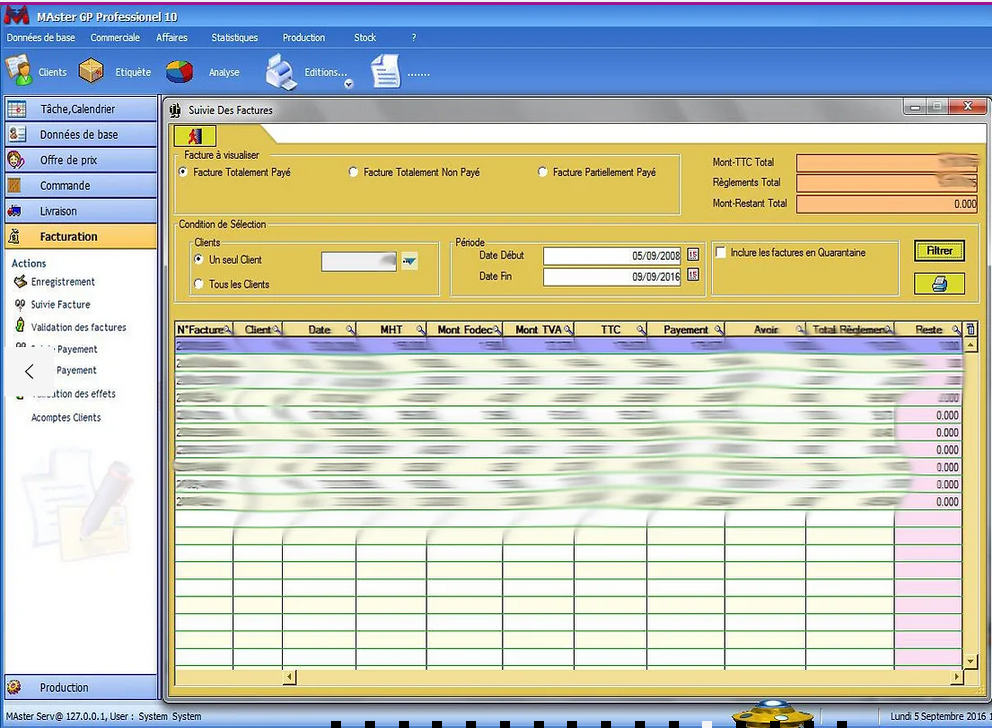The image size is (992, 728).
Task: Click the yellow print button below Filtrer
Action: (939, 284)
